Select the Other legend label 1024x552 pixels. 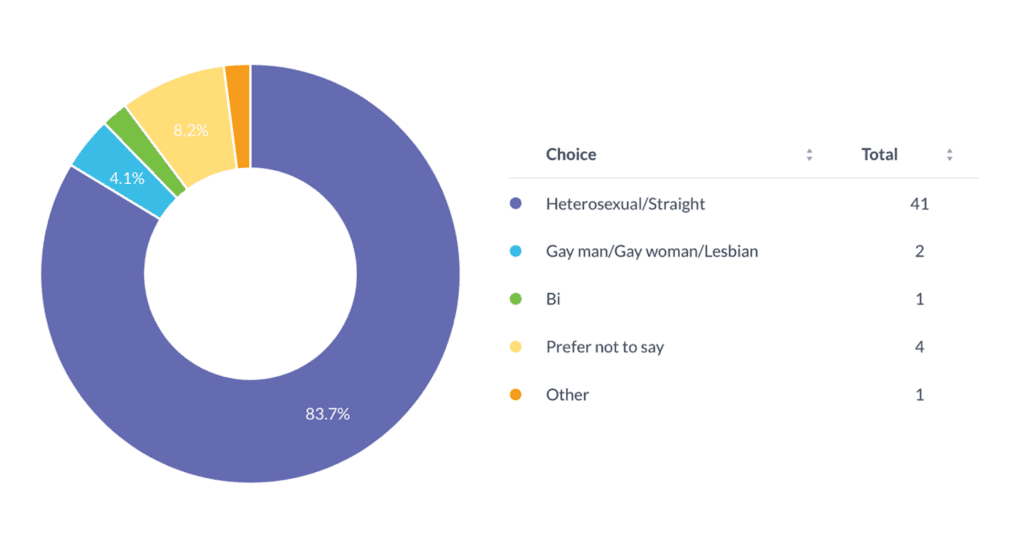pyautogui.click(x=567, y=395)
